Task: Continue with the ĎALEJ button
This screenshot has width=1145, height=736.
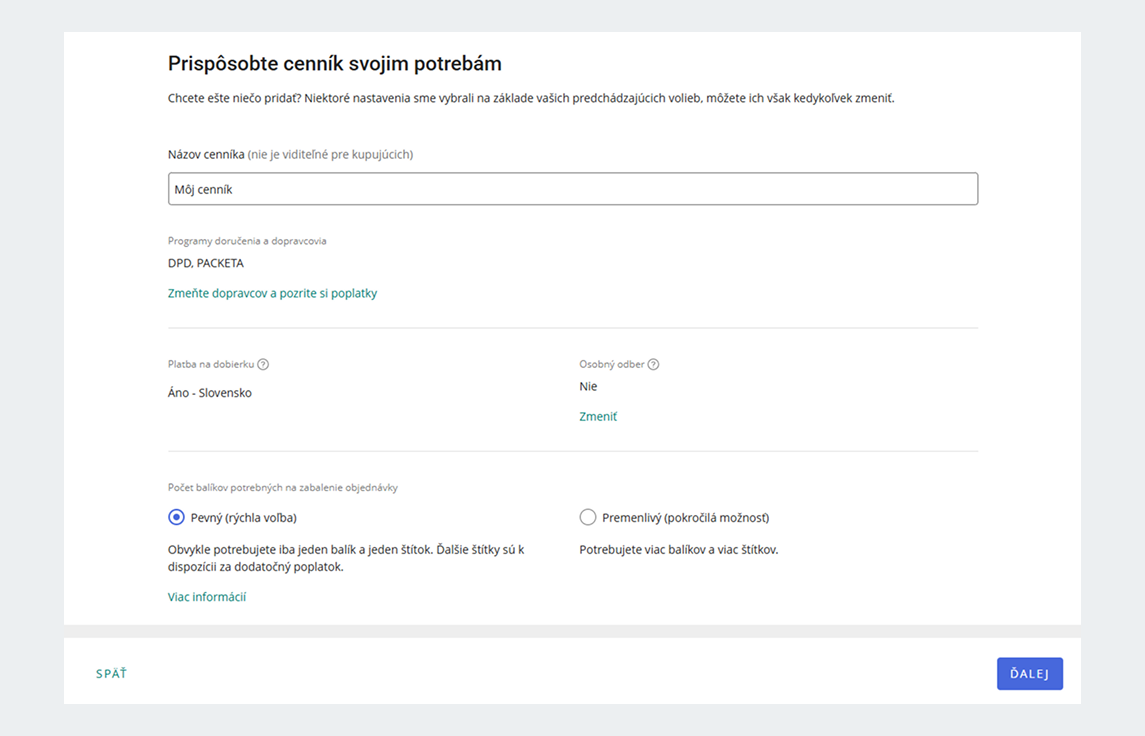Action: pyautogui.click(x=1030, y=674)
